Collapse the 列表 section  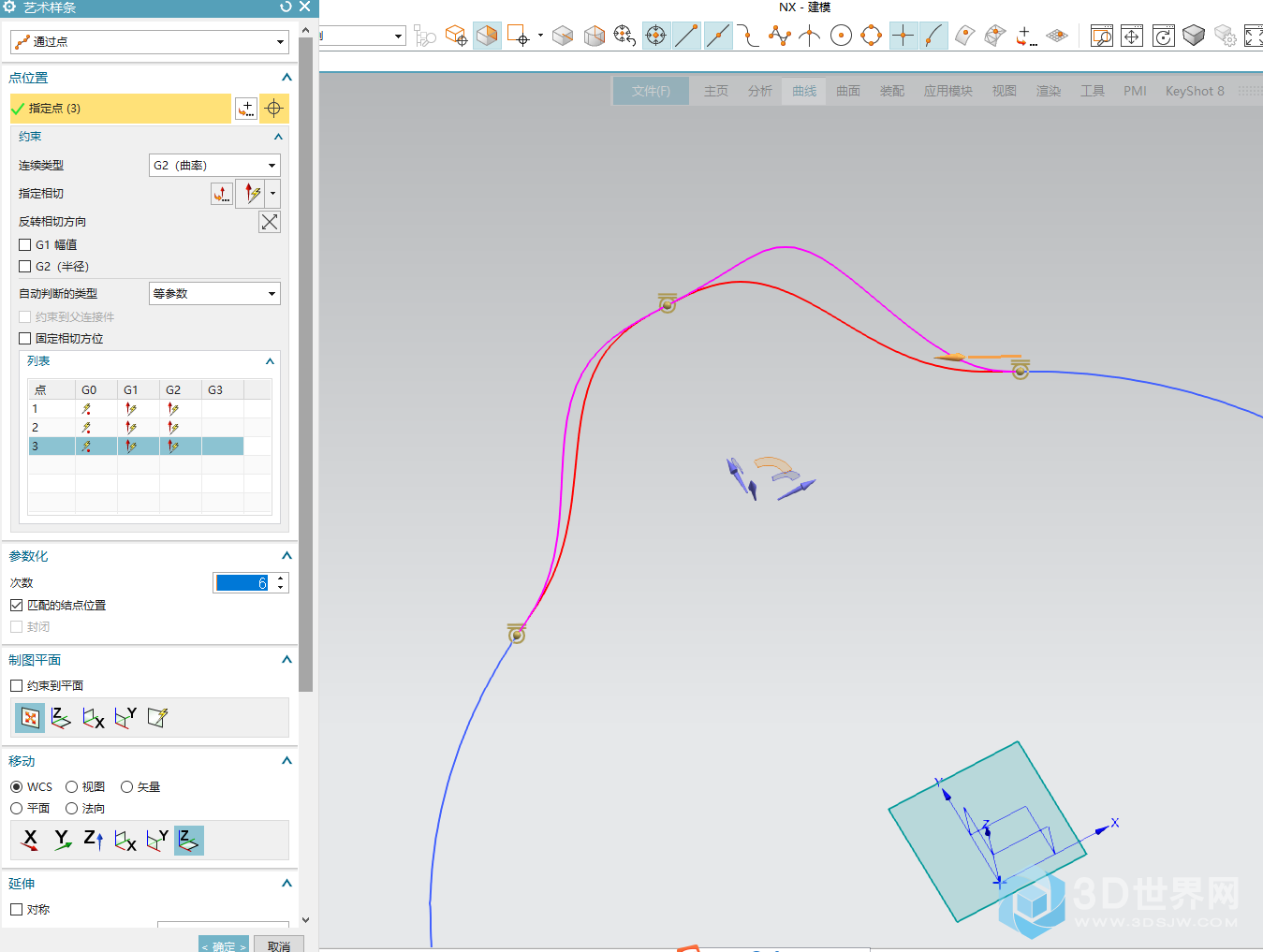pos(270,361)
